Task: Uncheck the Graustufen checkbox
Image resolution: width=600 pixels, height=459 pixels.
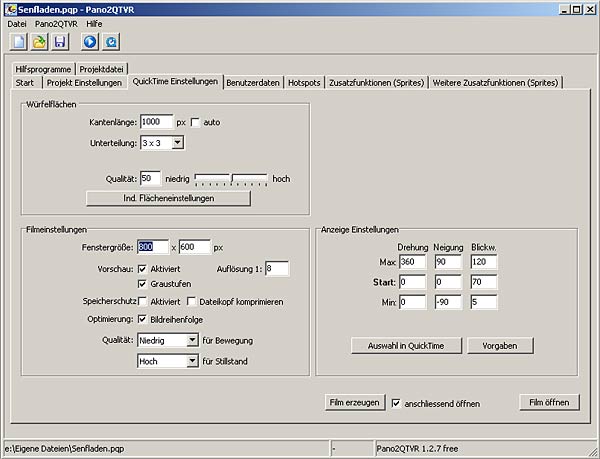Action: coord(144,283)
